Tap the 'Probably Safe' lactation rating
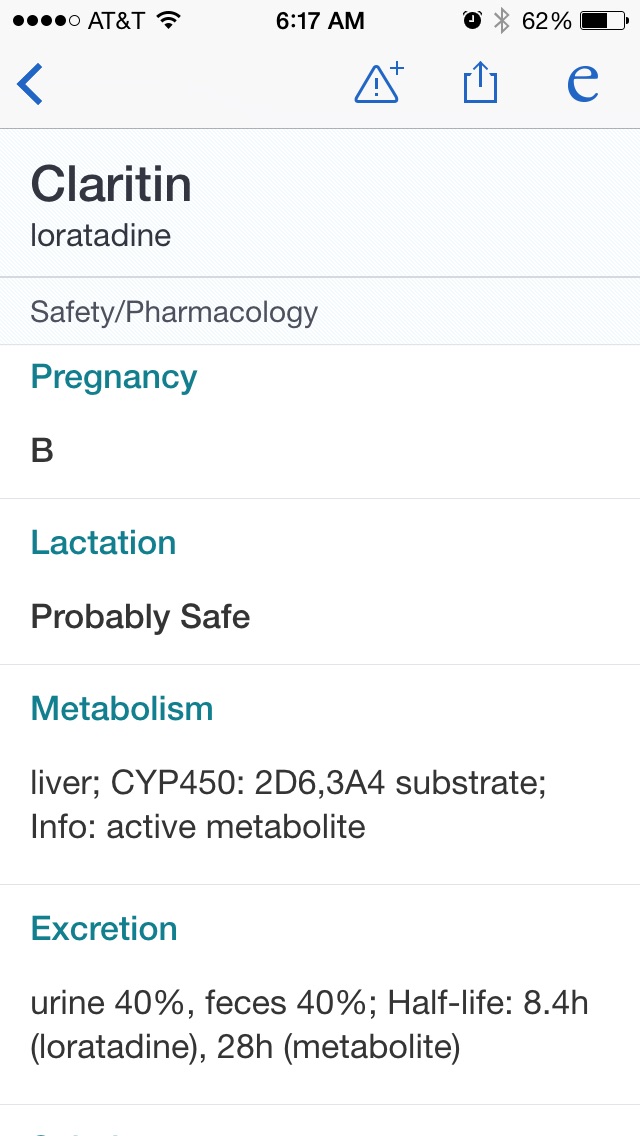Viewport: 640px width, 1136px height. coord(140,616)
